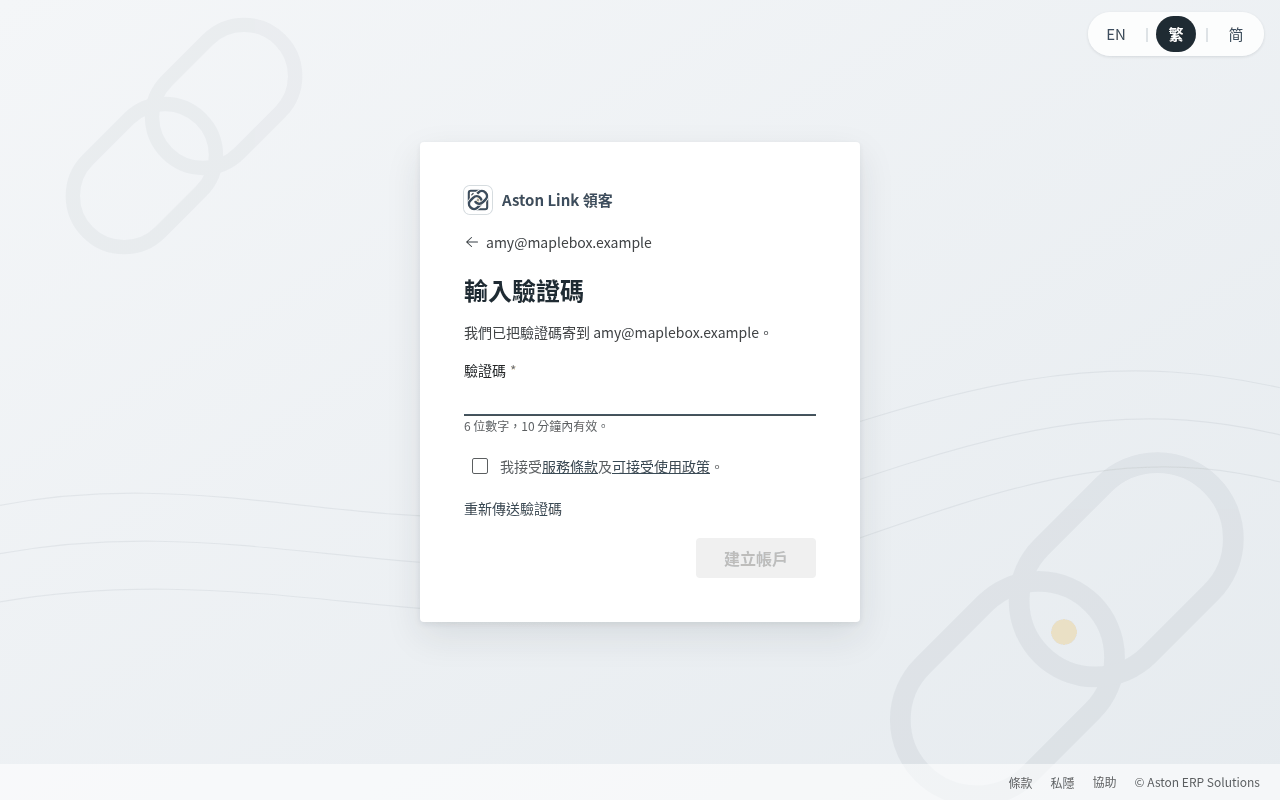This screenshot has width=1280, height=800.
Task: Open the 協助 footer link
Action: (x=1104, y=783)
